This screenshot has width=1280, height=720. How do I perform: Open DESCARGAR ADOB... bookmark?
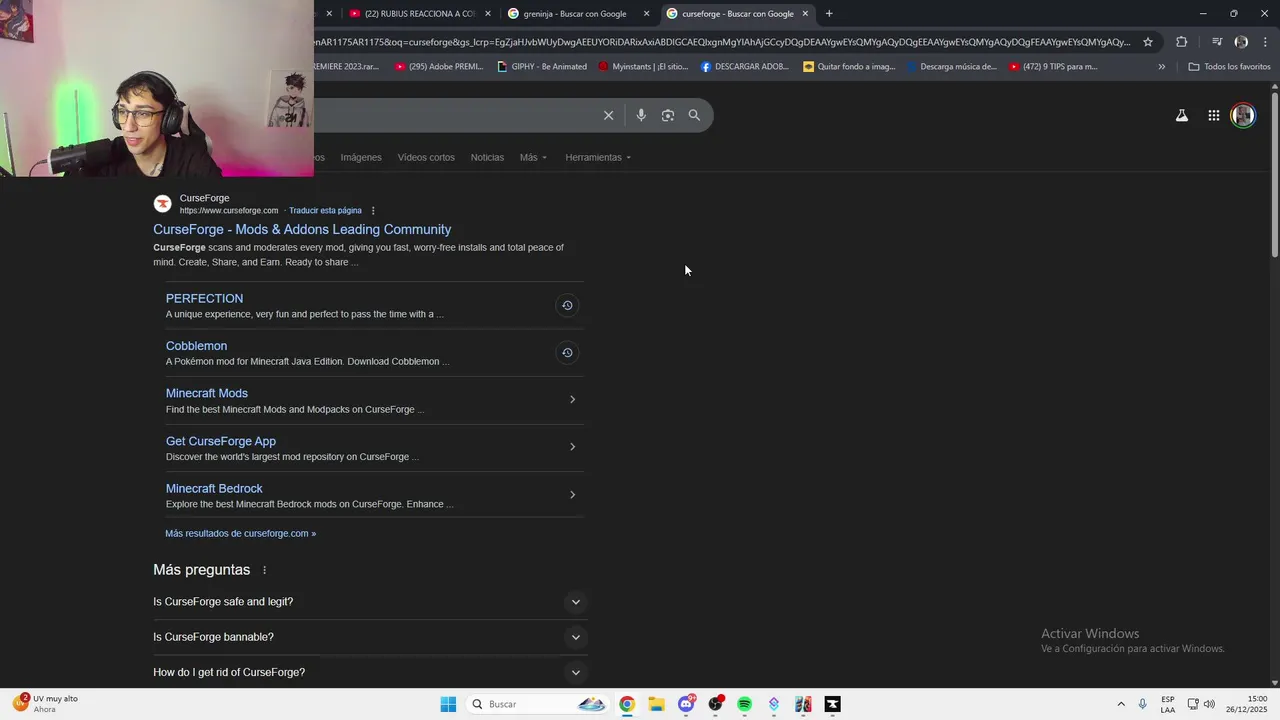pos(745,67)
